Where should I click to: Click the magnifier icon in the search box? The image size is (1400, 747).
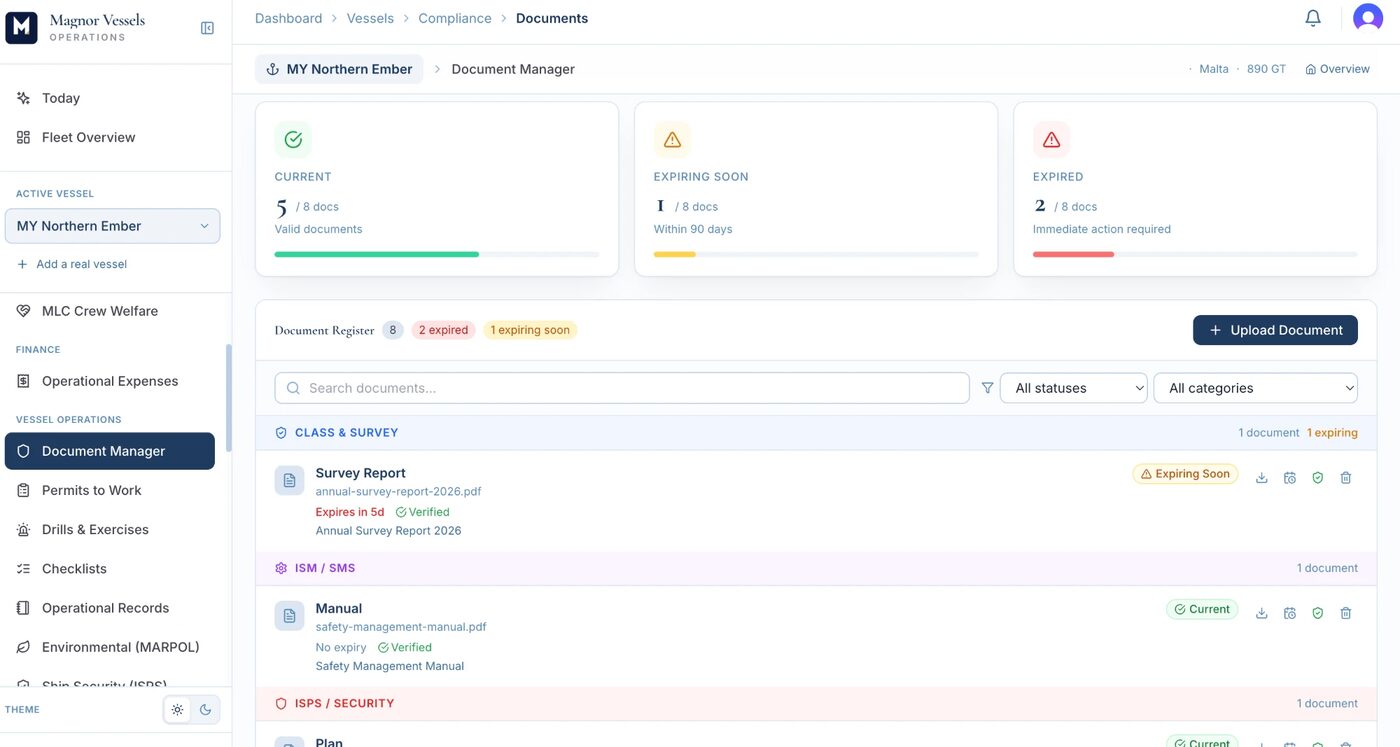[293, 388]
